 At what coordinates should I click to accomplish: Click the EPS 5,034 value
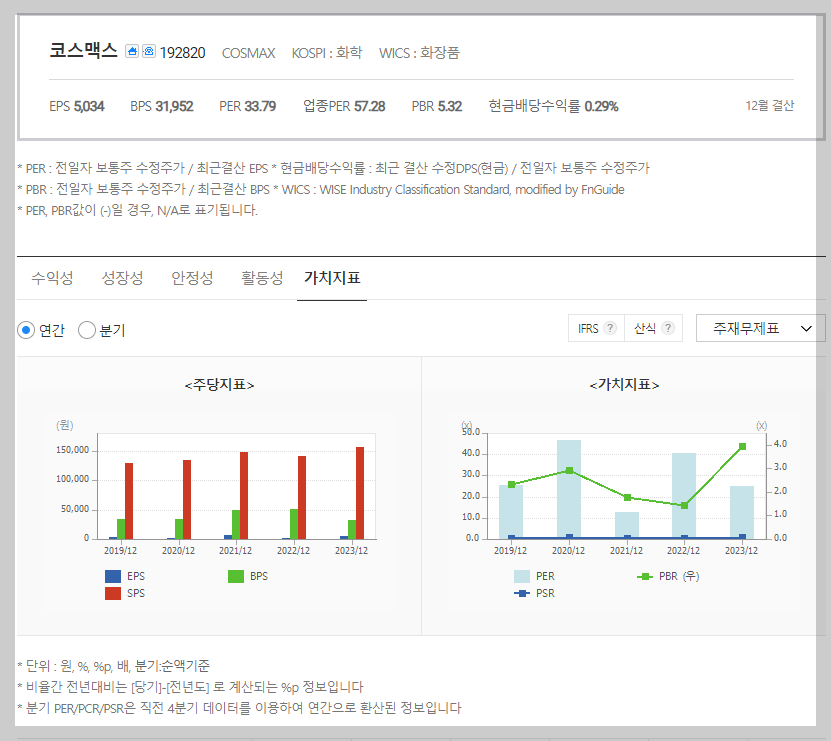(89, 106)
